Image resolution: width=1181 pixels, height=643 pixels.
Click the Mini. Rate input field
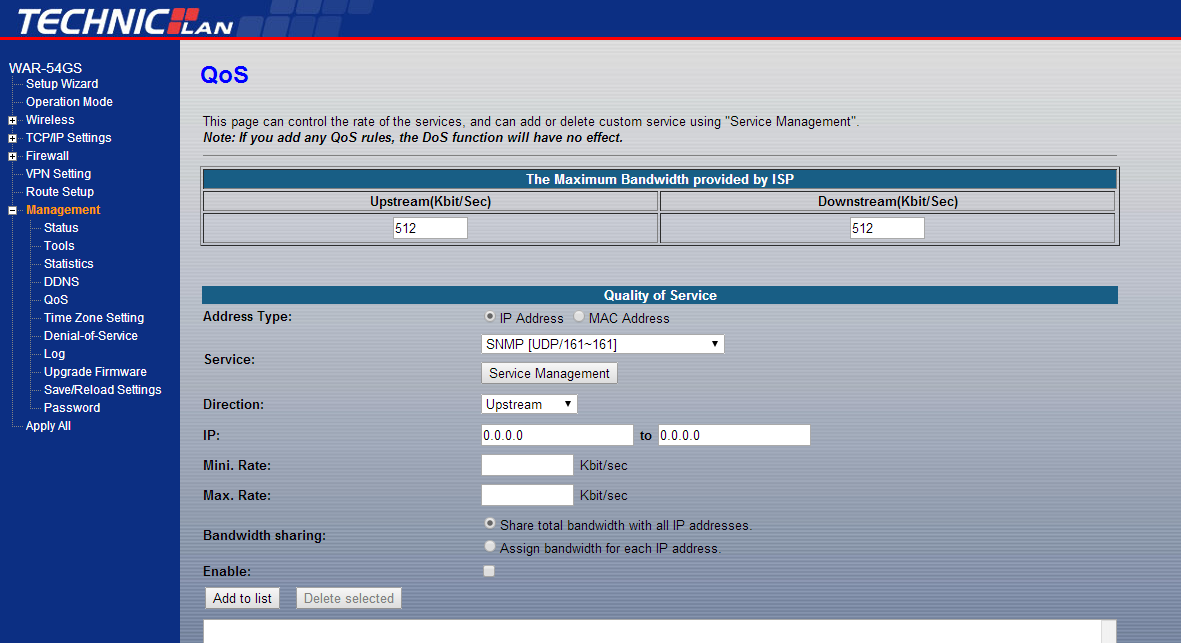coord(527,465)
